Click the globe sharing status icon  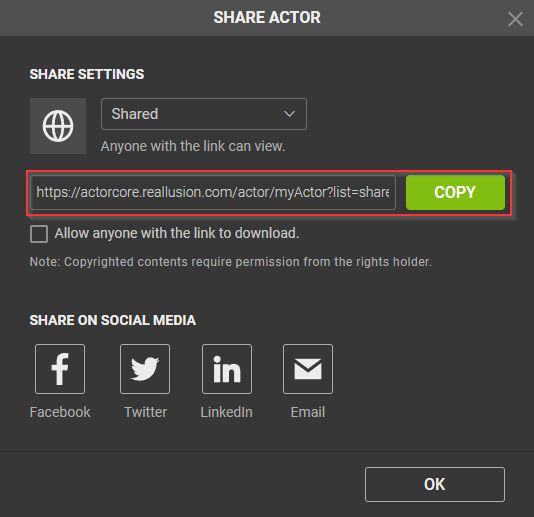(x=58, y=126)
